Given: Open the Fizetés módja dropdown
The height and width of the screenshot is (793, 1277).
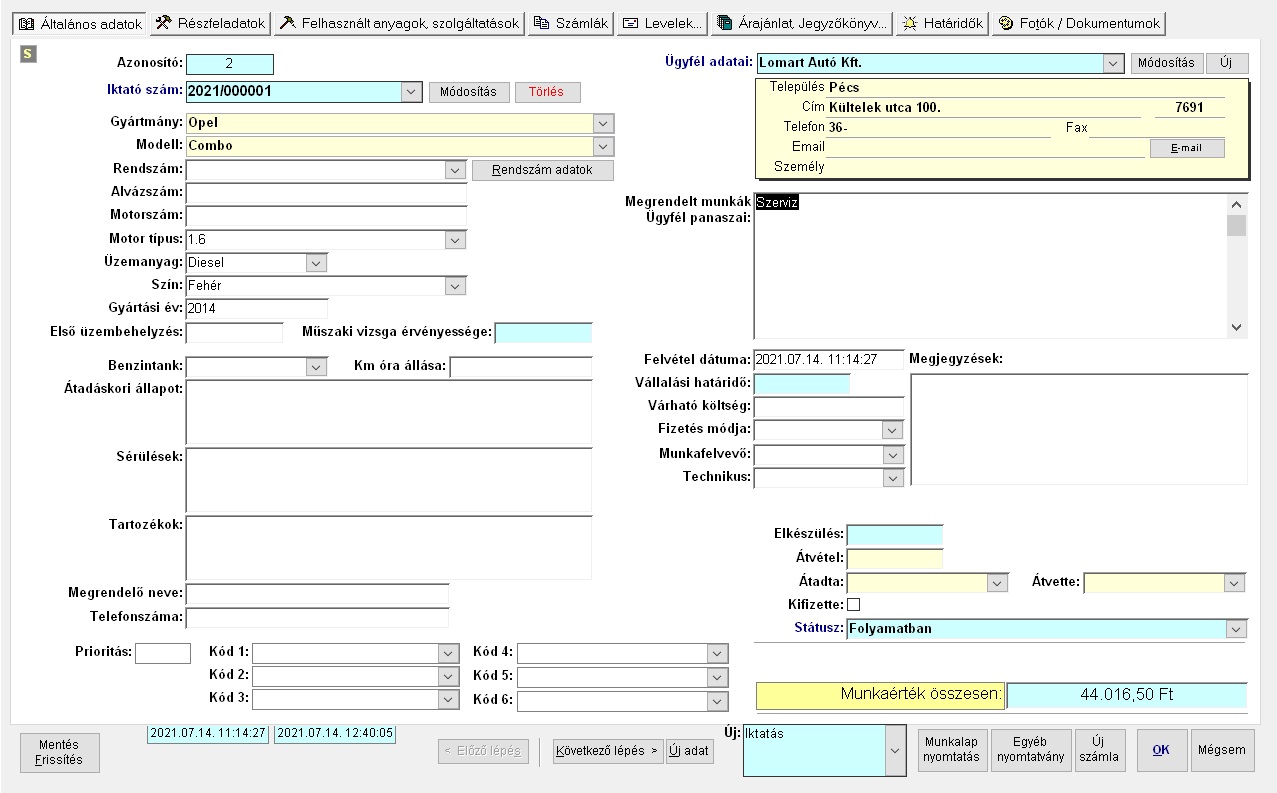Looking at the screenshot, I should (892, 430).
